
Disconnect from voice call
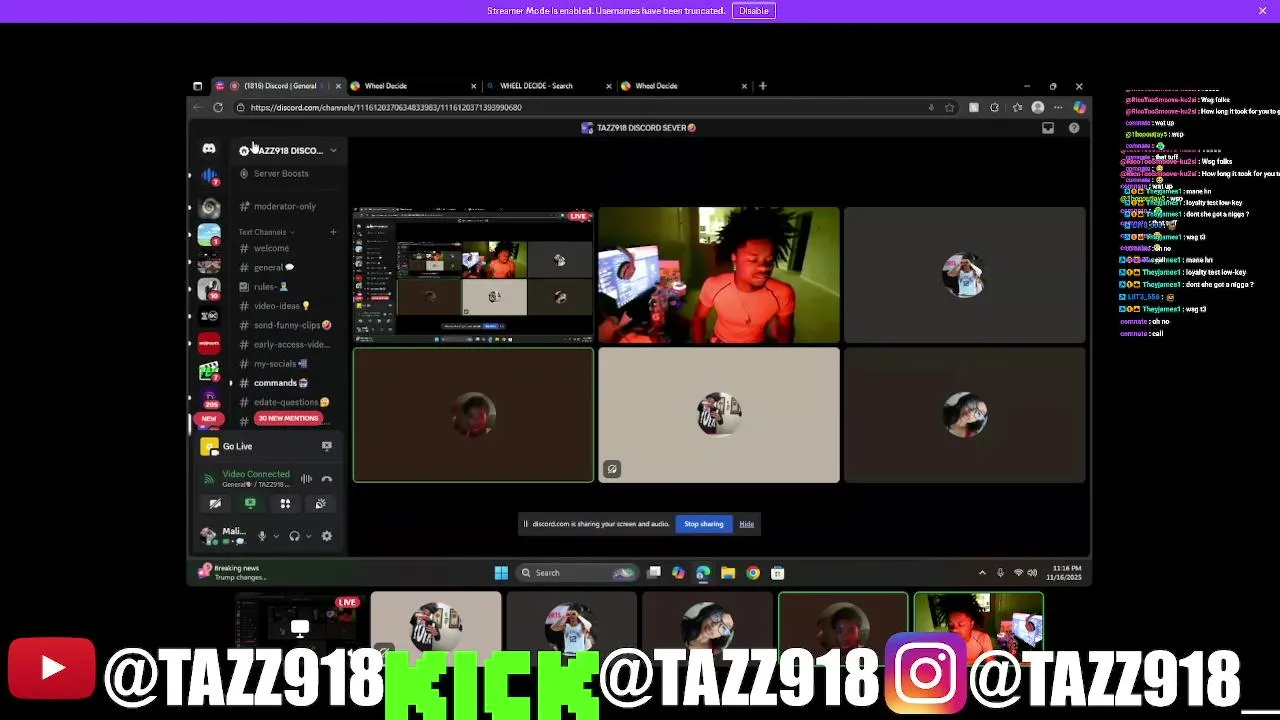point(326,479)
